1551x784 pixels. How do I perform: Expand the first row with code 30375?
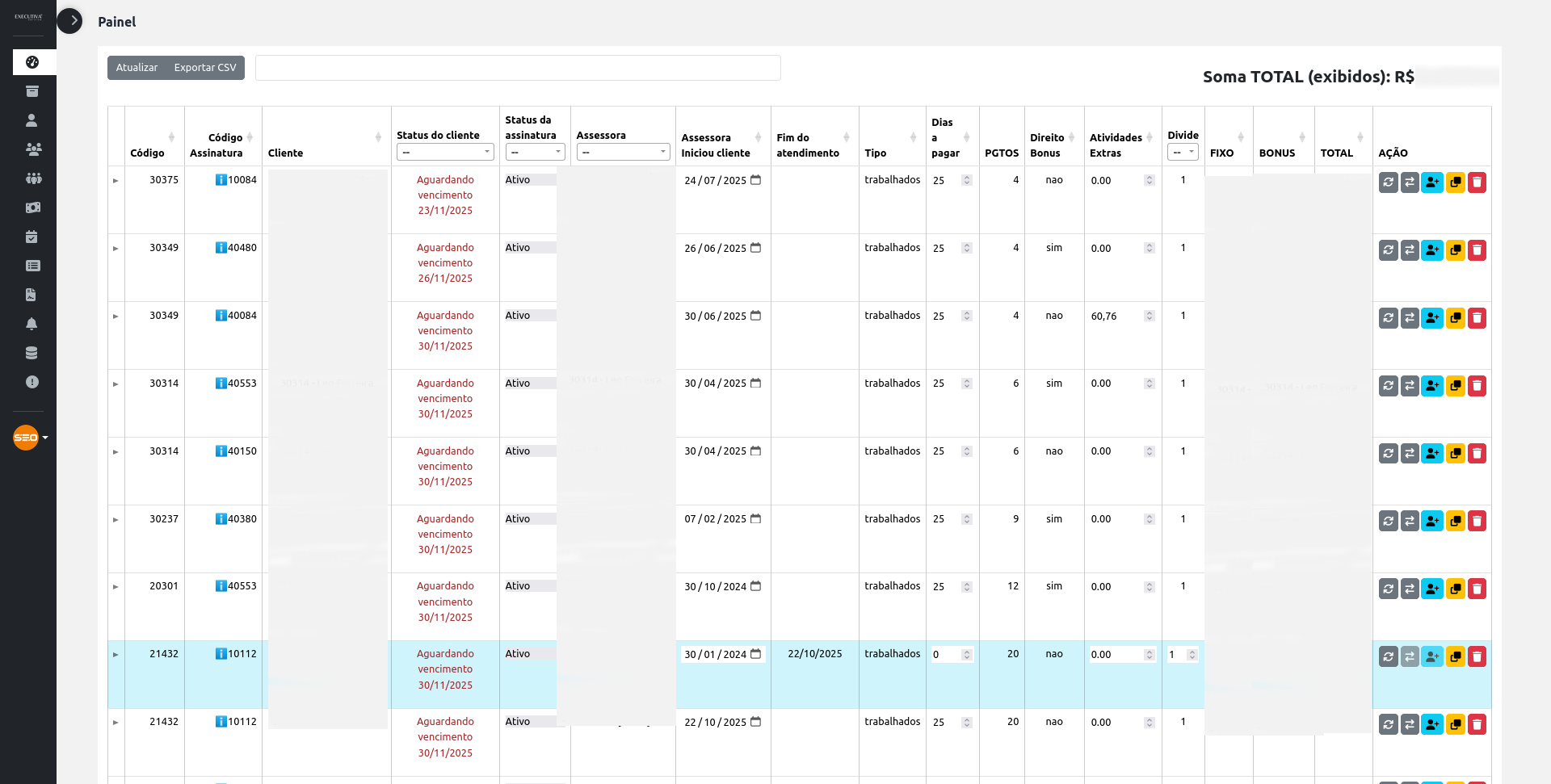click(x=116, y=181)
